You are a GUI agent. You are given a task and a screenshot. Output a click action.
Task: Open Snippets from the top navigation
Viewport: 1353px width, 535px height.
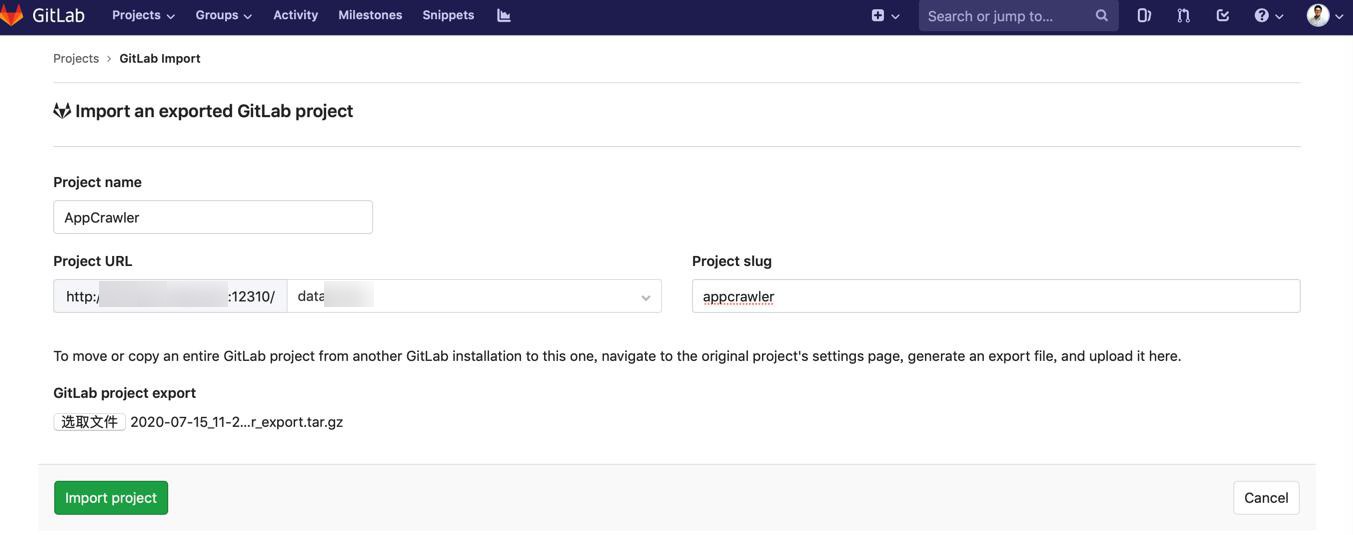pos(448,15)
